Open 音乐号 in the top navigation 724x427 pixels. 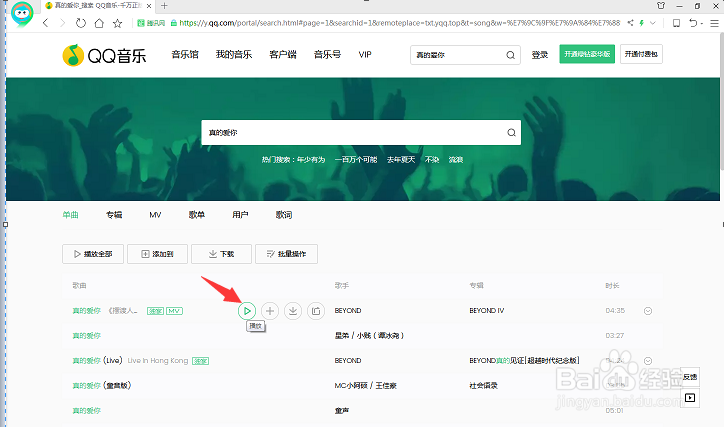point(327,54)
